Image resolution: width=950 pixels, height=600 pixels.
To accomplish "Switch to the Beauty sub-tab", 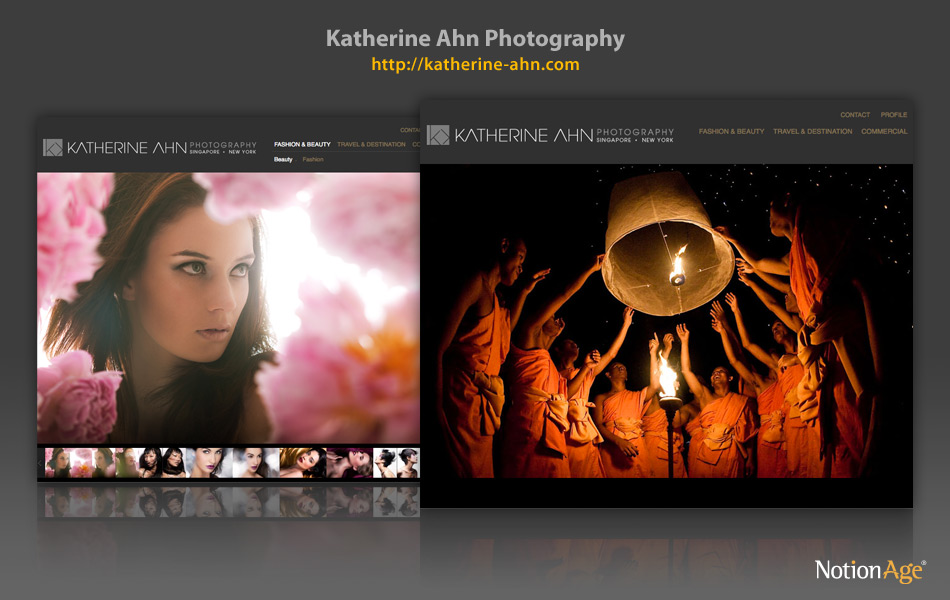I will [x=283, y=159].
